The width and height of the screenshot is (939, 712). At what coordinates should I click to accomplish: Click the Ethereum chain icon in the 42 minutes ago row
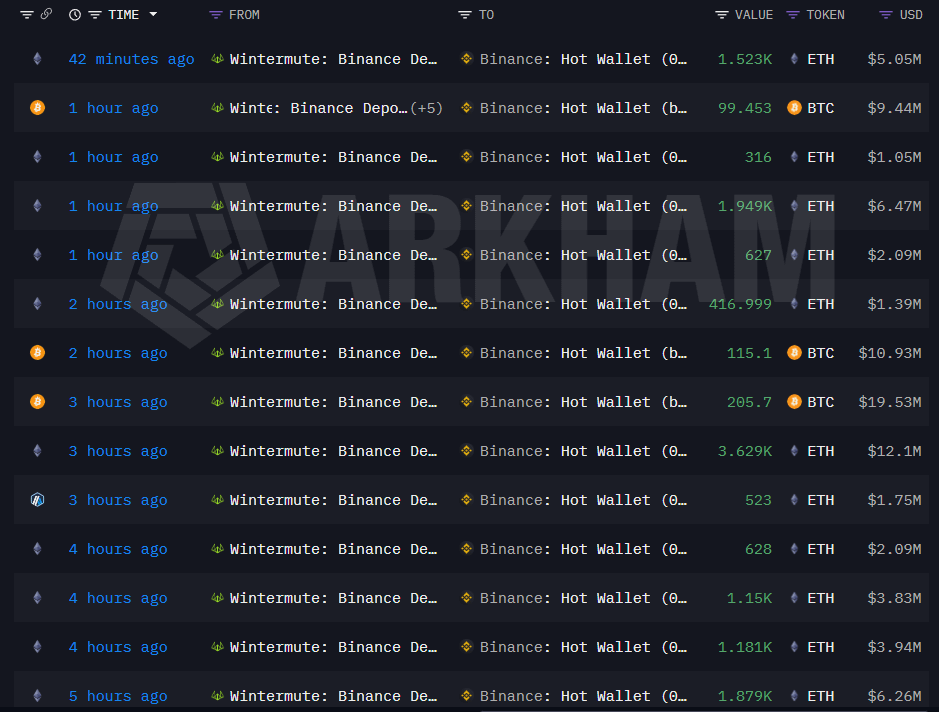click(37, 59)
